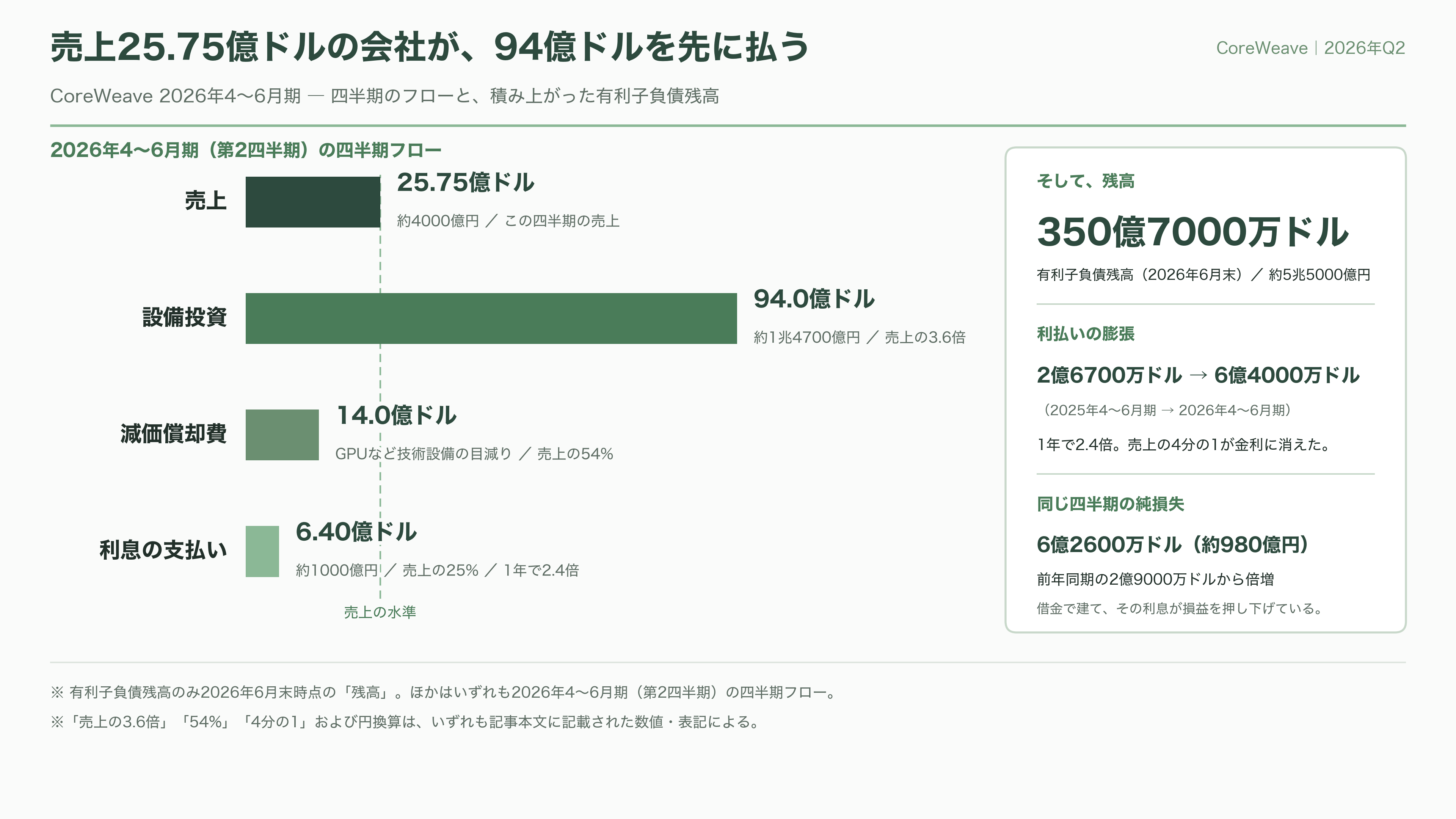Image resolution: width=1456 pixels, height=819 pixels.
Task: Click the big figure '350億7000万ドル'
Action: click(x=1192, y=232)
